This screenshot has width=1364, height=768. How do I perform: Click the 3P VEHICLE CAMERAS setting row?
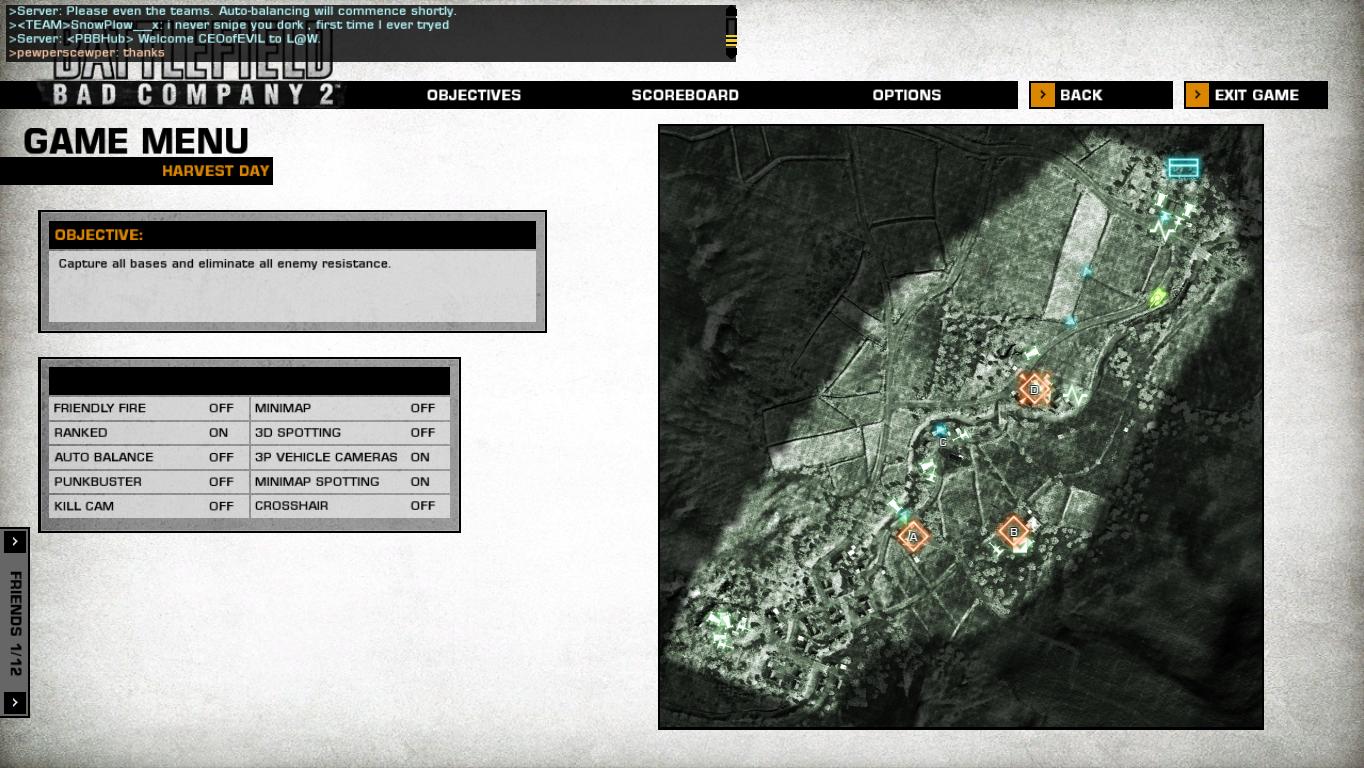click(350, 457)
